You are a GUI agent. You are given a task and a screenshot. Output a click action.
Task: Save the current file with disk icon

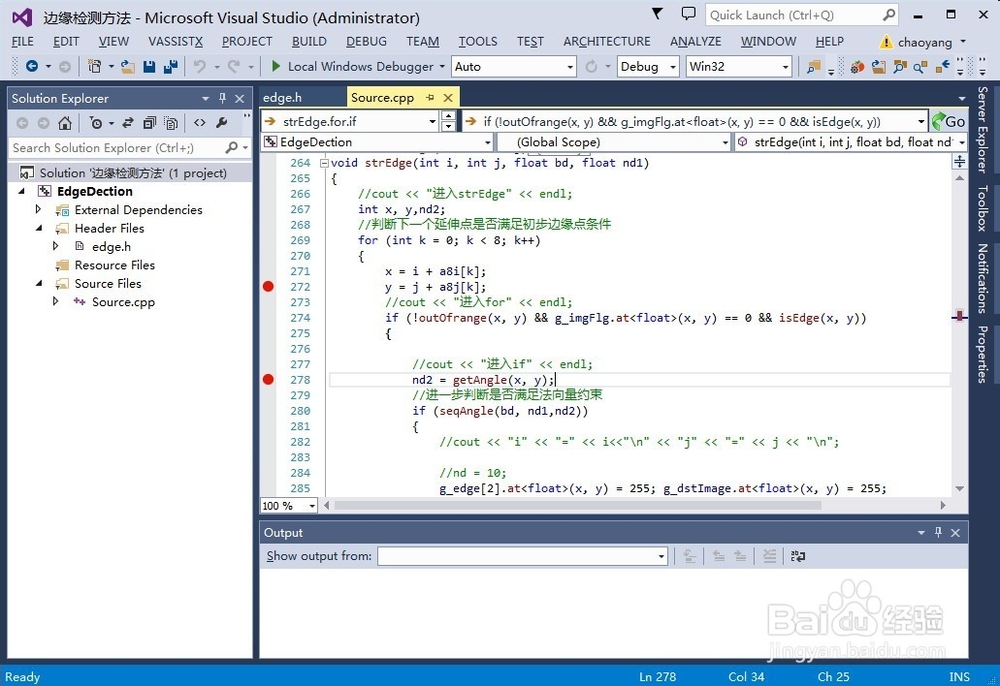[149, 66]
